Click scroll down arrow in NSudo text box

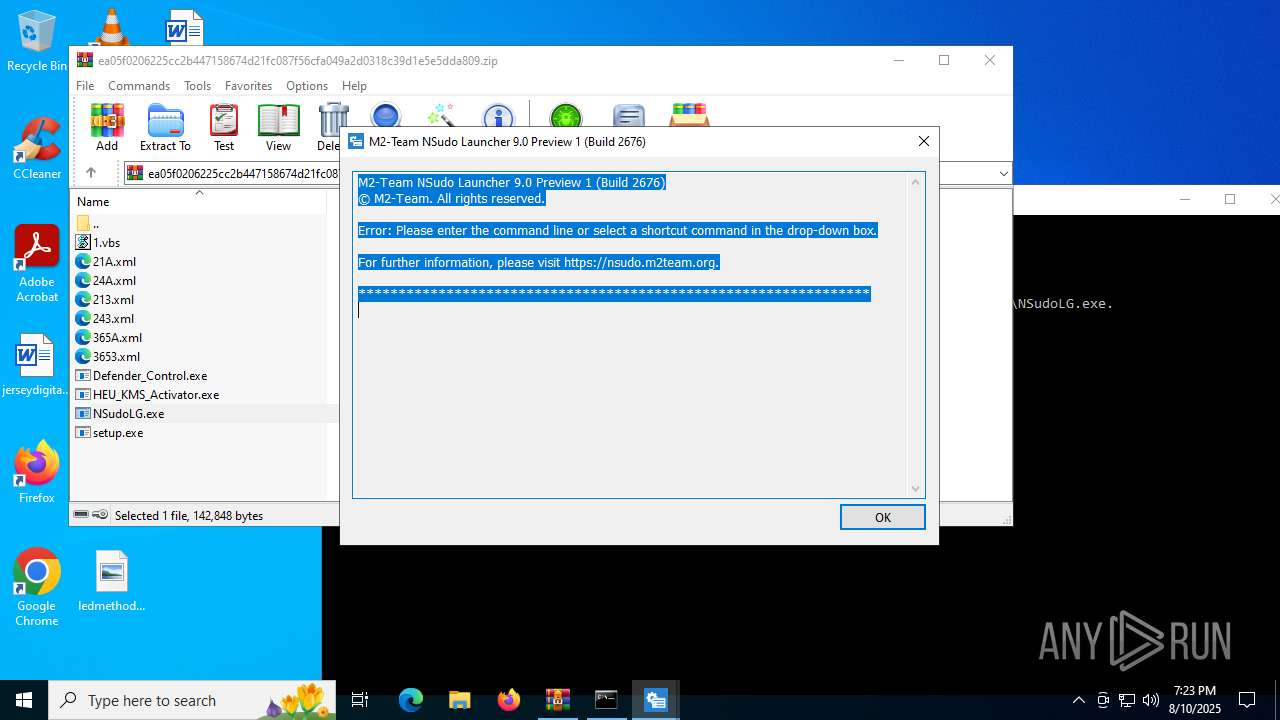click(x=915, y=489)
